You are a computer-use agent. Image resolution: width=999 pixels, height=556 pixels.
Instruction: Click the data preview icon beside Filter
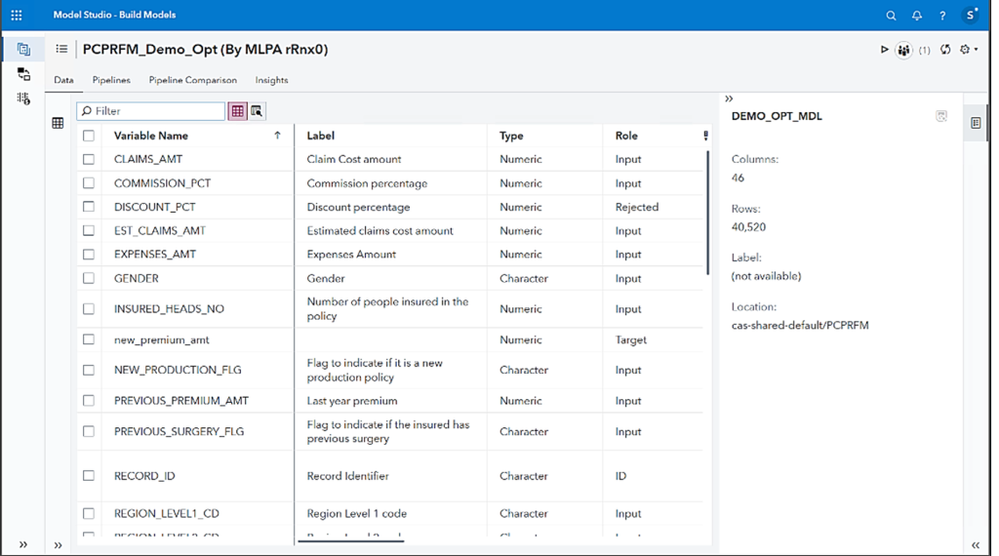[x=257, y=111]
